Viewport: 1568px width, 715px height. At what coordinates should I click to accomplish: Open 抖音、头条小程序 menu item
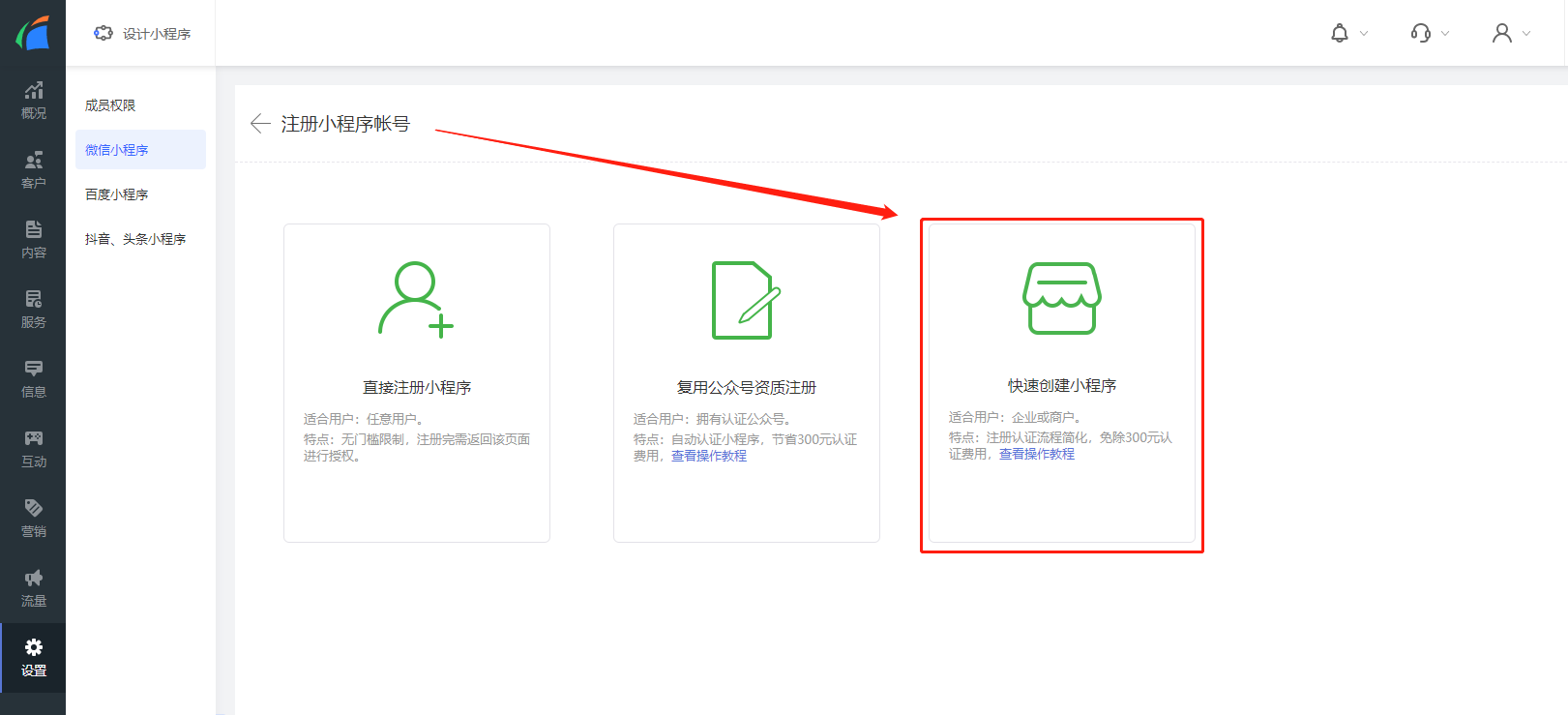[x=135, y=239]
